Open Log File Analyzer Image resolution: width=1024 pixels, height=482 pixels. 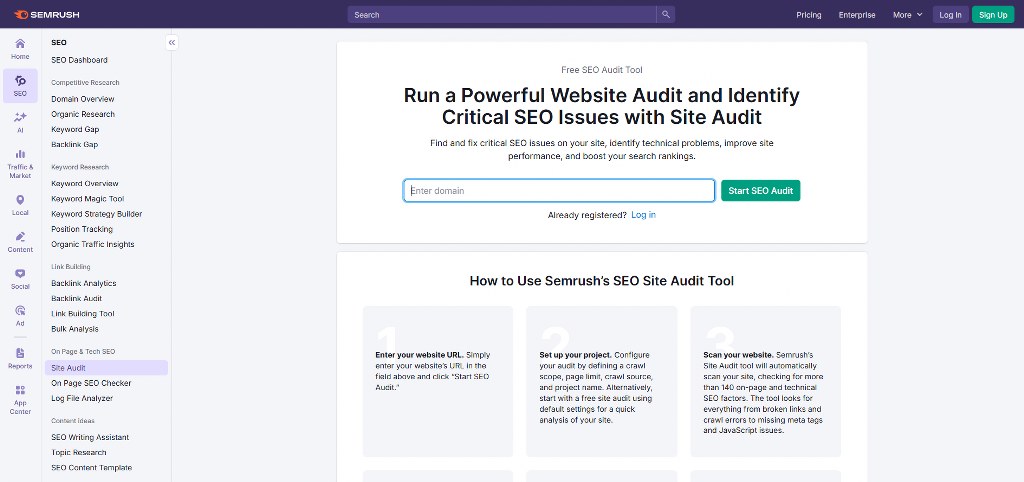tap(82, 398)
